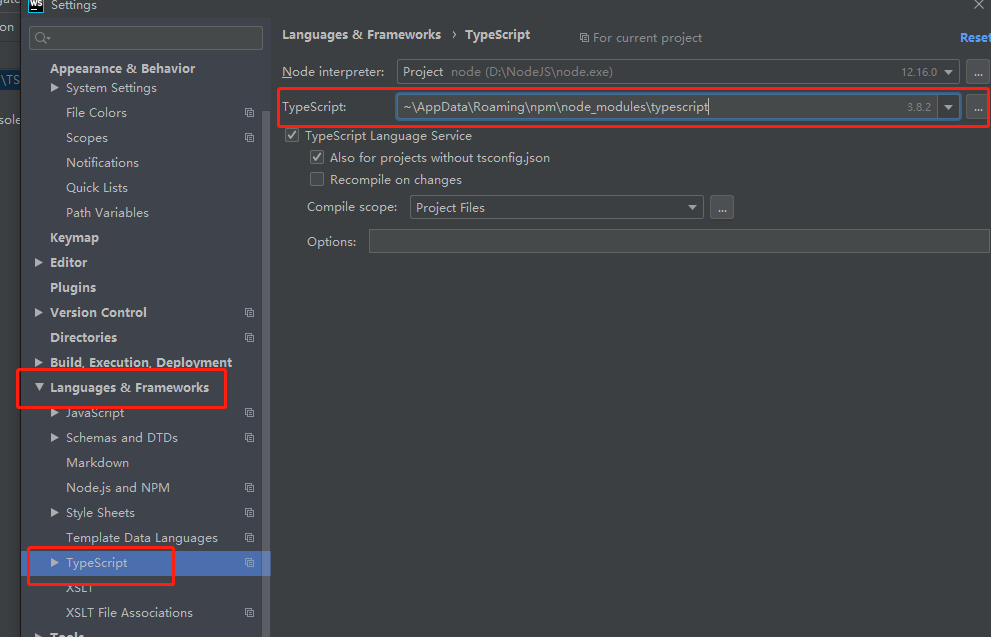
Task: Click project-level icon beside File Colors
Action: point(250,112)
